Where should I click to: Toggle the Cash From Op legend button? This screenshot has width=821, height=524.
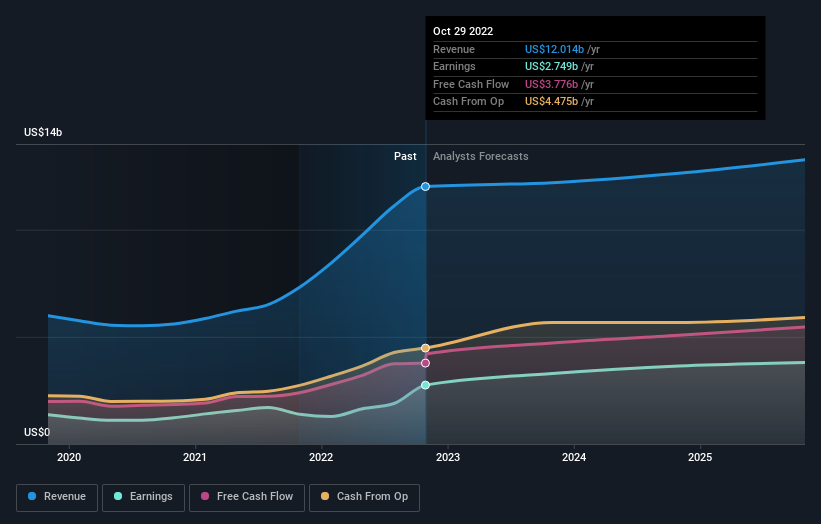(x=364, y=497)
